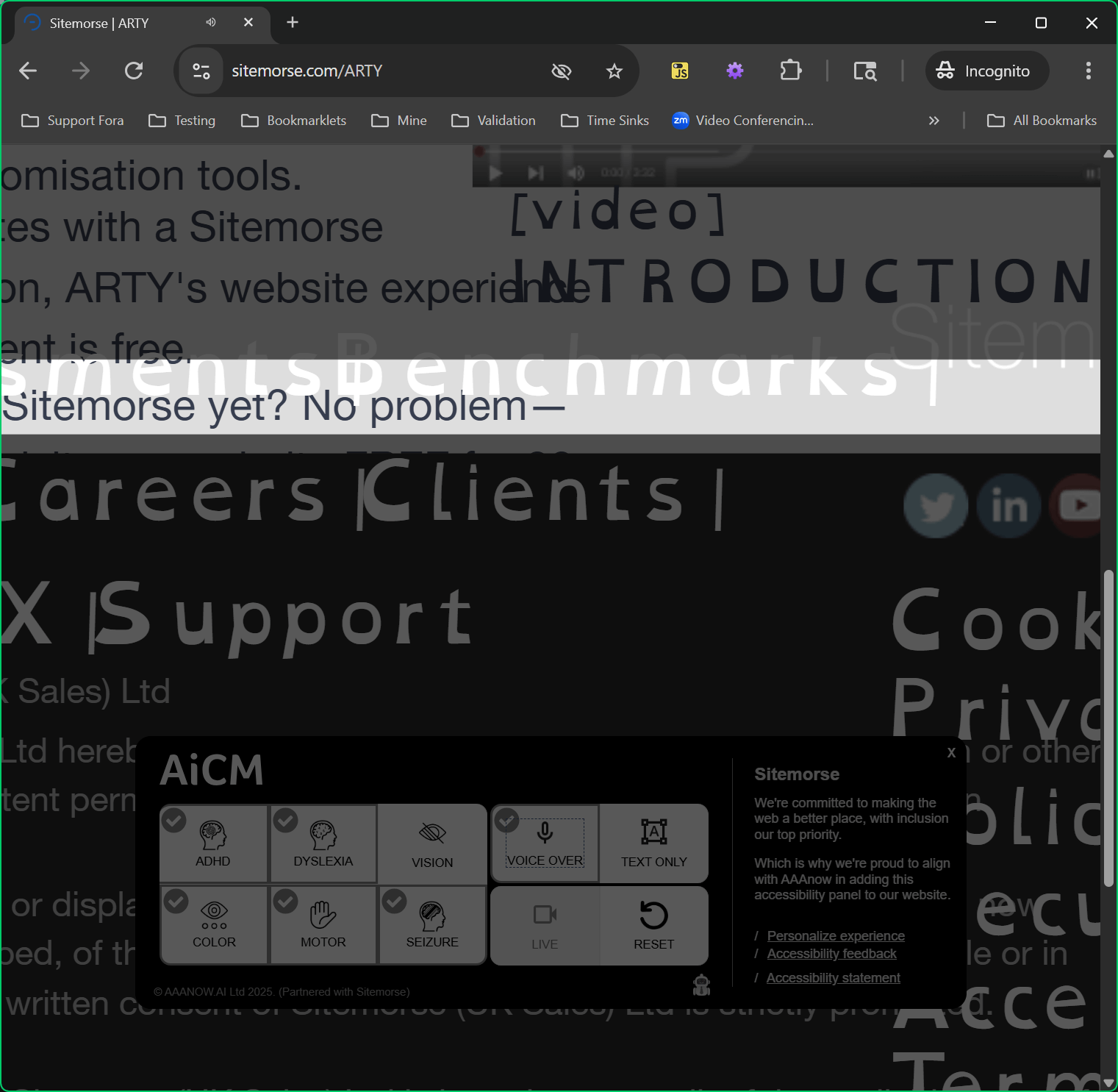Mute the tab via audio icon

point(211,23)
